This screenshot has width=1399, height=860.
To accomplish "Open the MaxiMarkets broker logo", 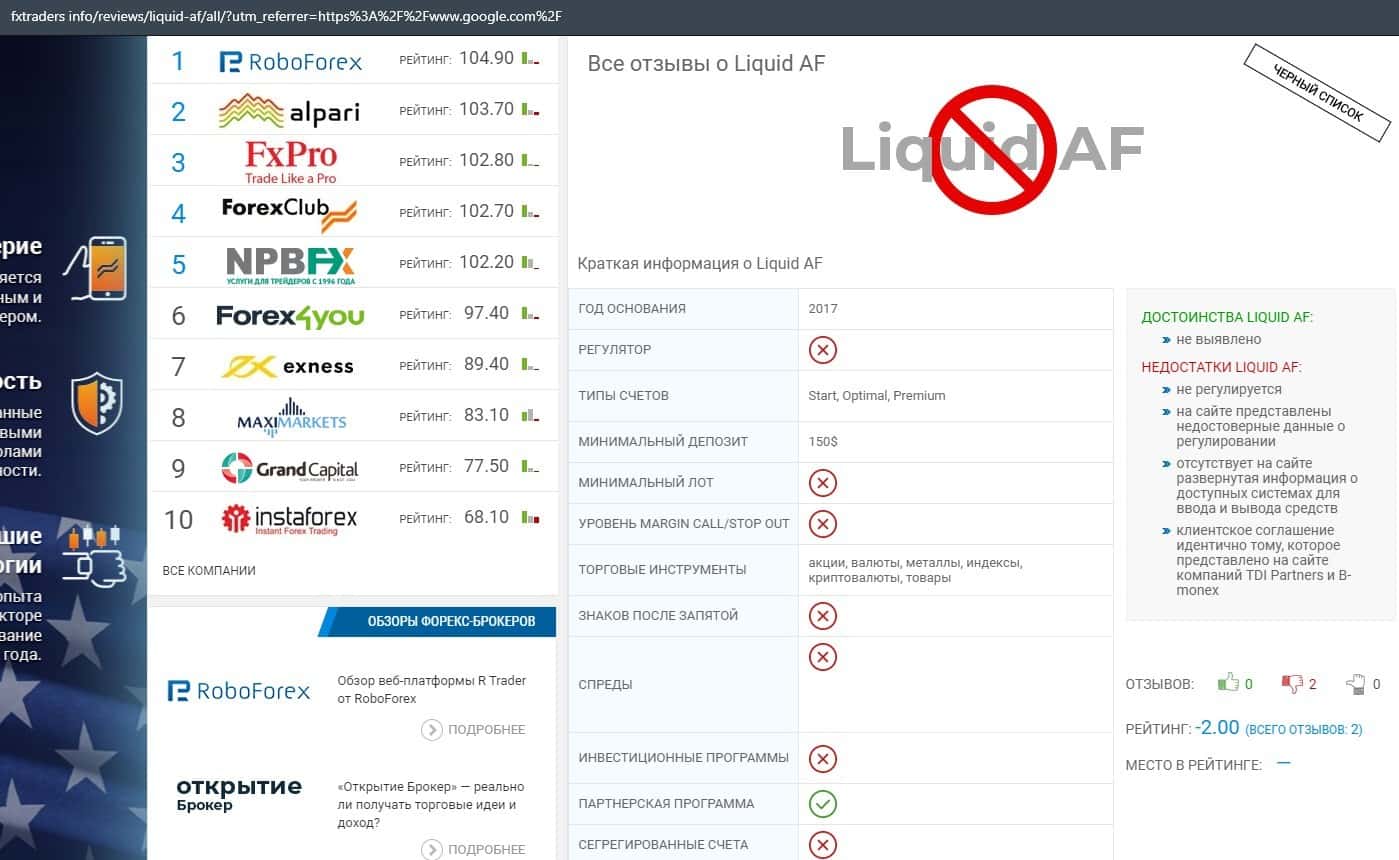I will (292, 416).
